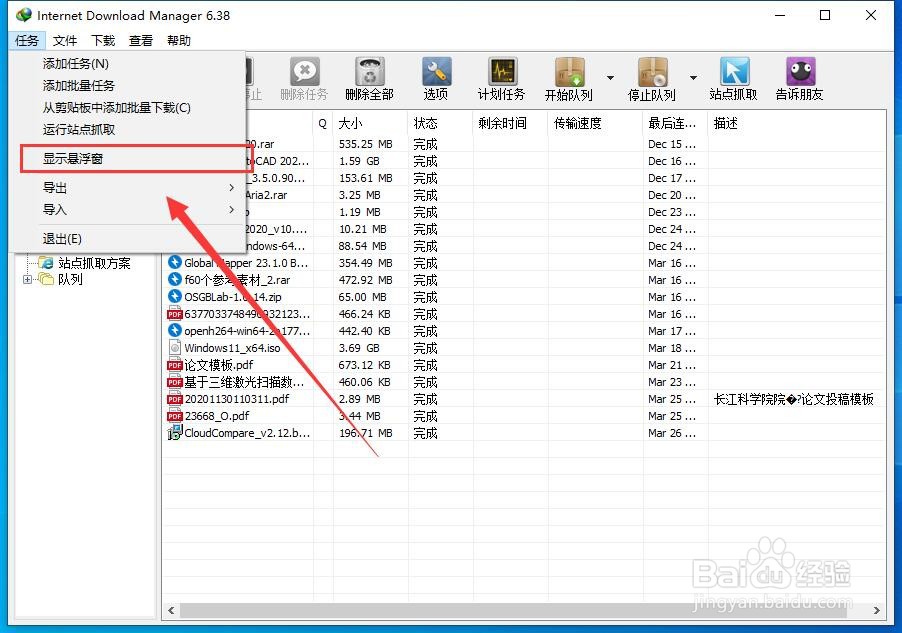Sort by 大小 column header
Viewport: 902px width, 633px height.
click(370, 123)
